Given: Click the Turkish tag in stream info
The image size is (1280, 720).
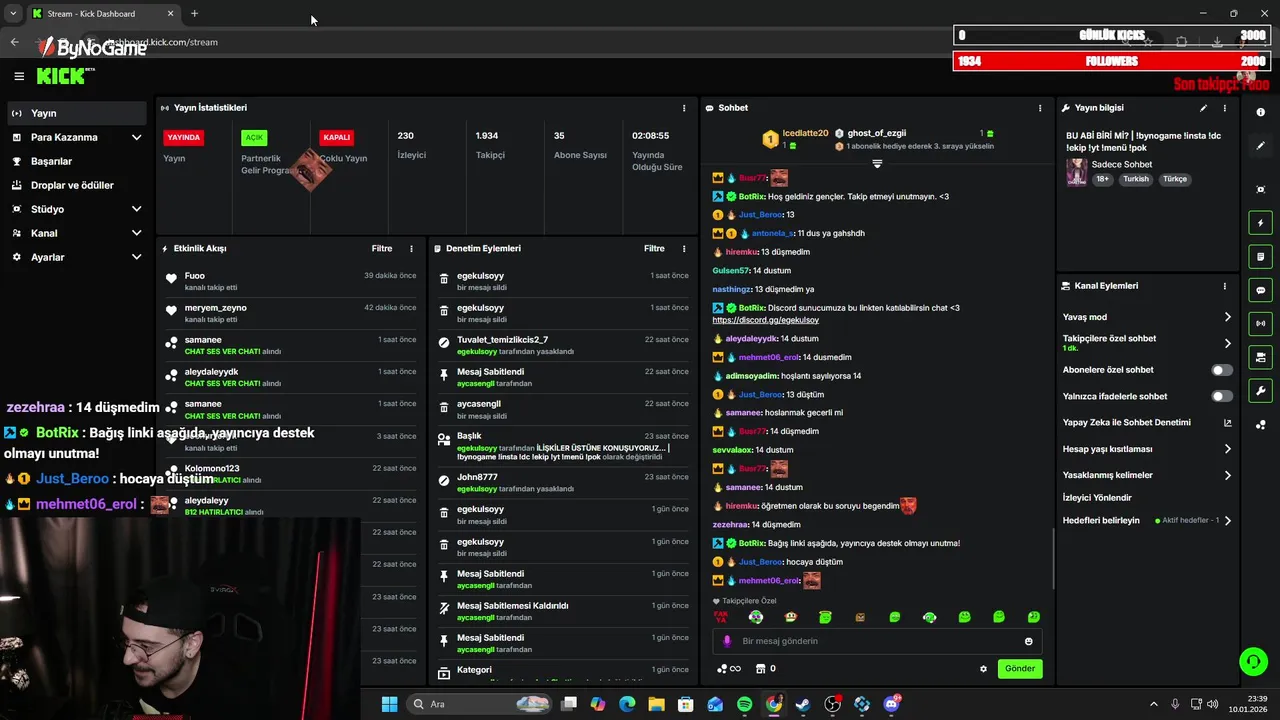Looking at the screenshot, I should pos(1136,179).
